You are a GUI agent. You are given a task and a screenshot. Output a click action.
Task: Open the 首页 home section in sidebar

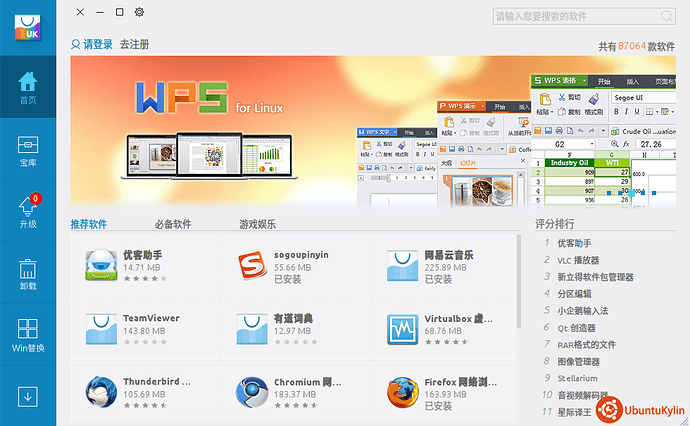coord(28,87)
